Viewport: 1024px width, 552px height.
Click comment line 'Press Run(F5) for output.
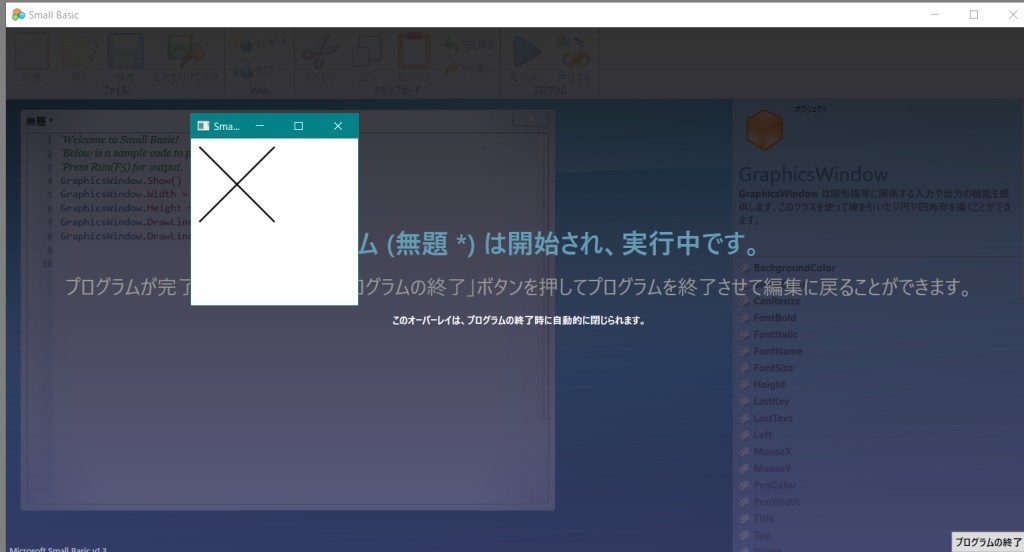[121, 167]
